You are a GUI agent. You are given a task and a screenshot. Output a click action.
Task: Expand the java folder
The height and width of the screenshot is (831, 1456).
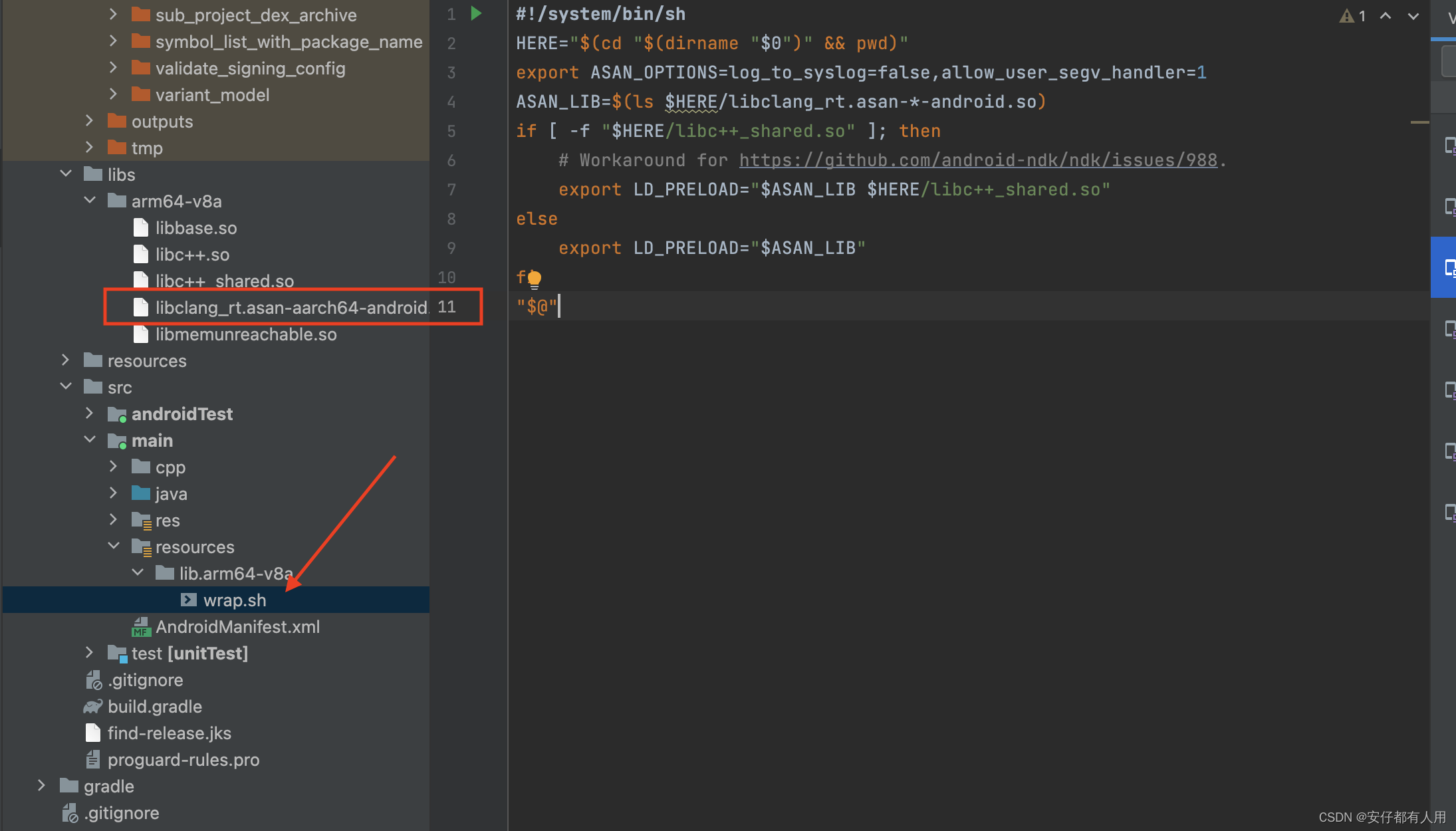click(113, 493)
